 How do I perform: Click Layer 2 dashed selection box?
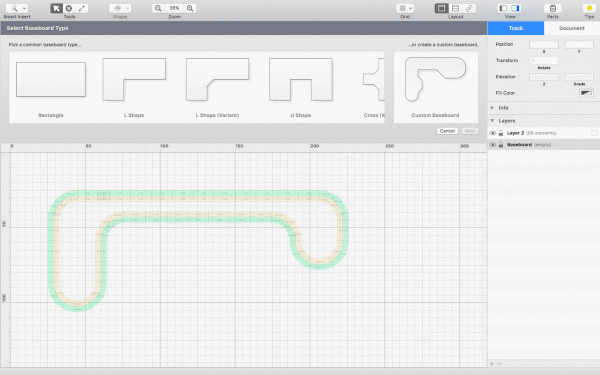click(x=594, y=133)
